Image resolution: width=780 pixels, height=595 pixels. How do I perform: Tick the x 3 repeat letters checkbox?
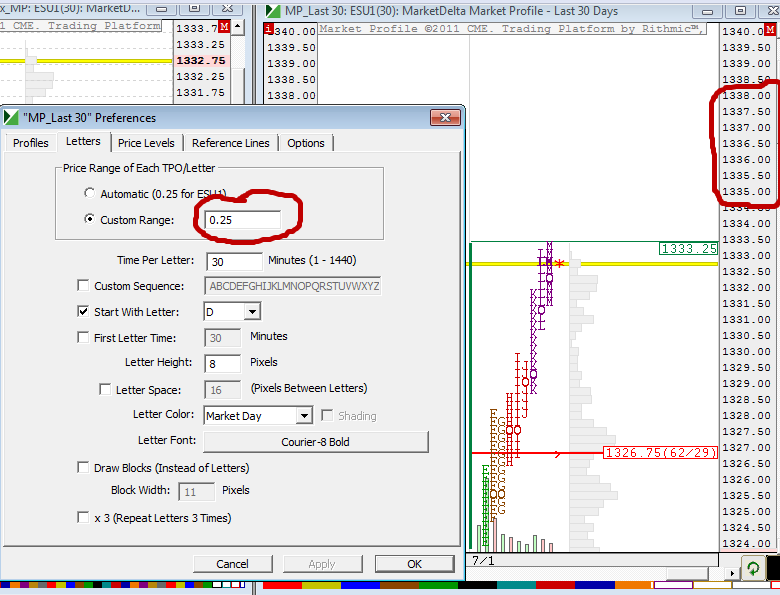84,518
